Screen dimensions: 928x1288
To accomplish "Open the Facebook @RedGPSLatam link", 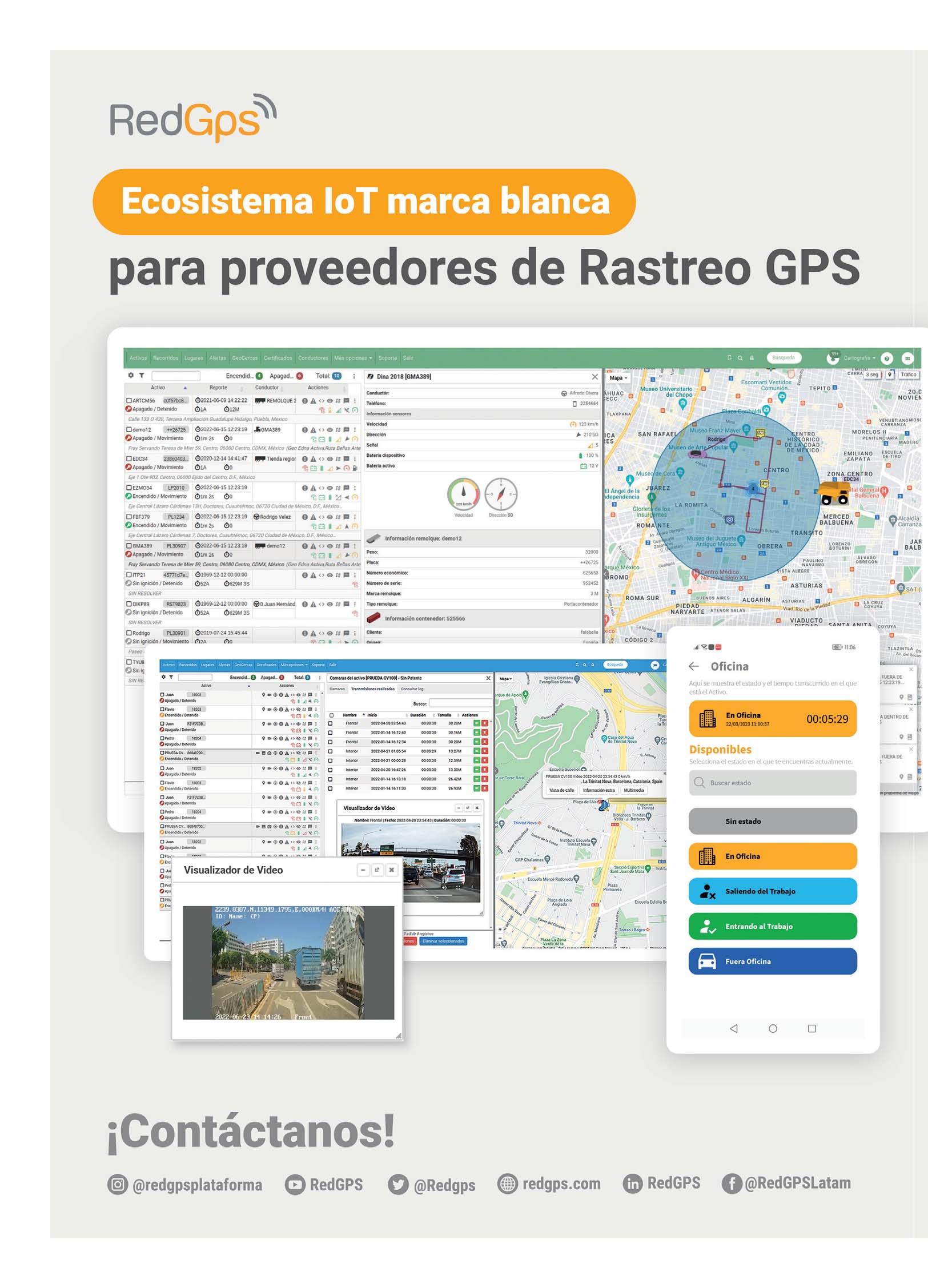I will (x=786, y=1183).
